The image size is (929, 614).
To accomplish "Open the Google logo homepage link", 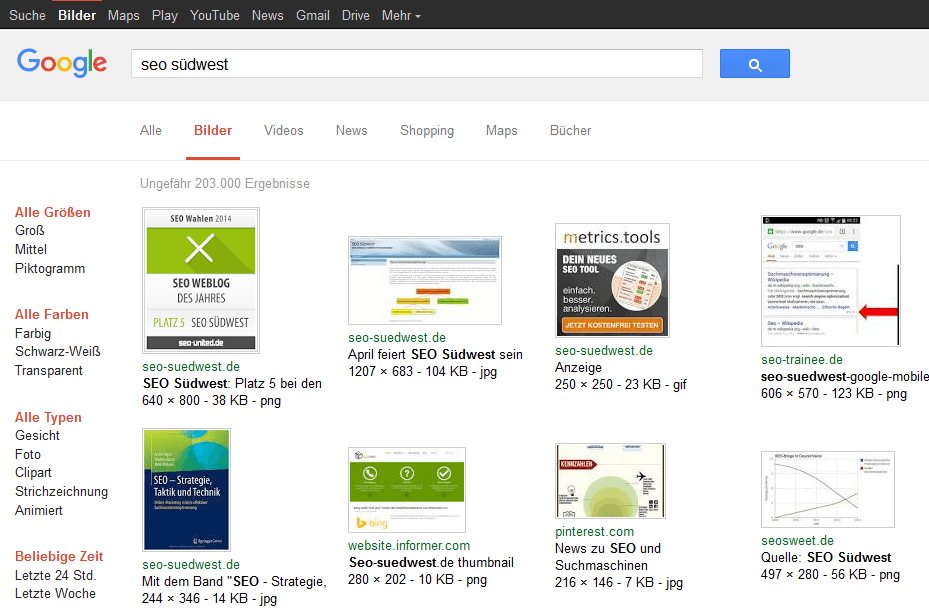I will [62, 63].
